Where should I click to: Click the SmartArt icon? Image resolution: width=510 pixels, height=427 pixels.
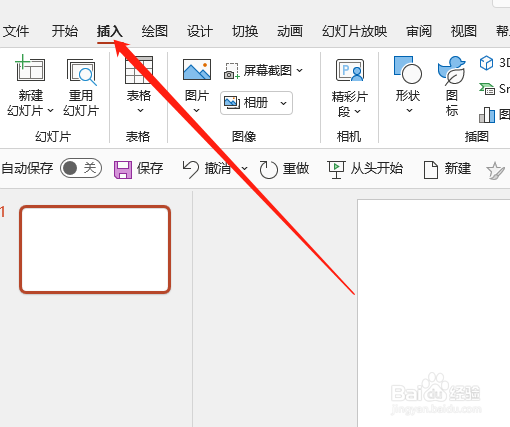pyautogui.click(x=487, y=89)
